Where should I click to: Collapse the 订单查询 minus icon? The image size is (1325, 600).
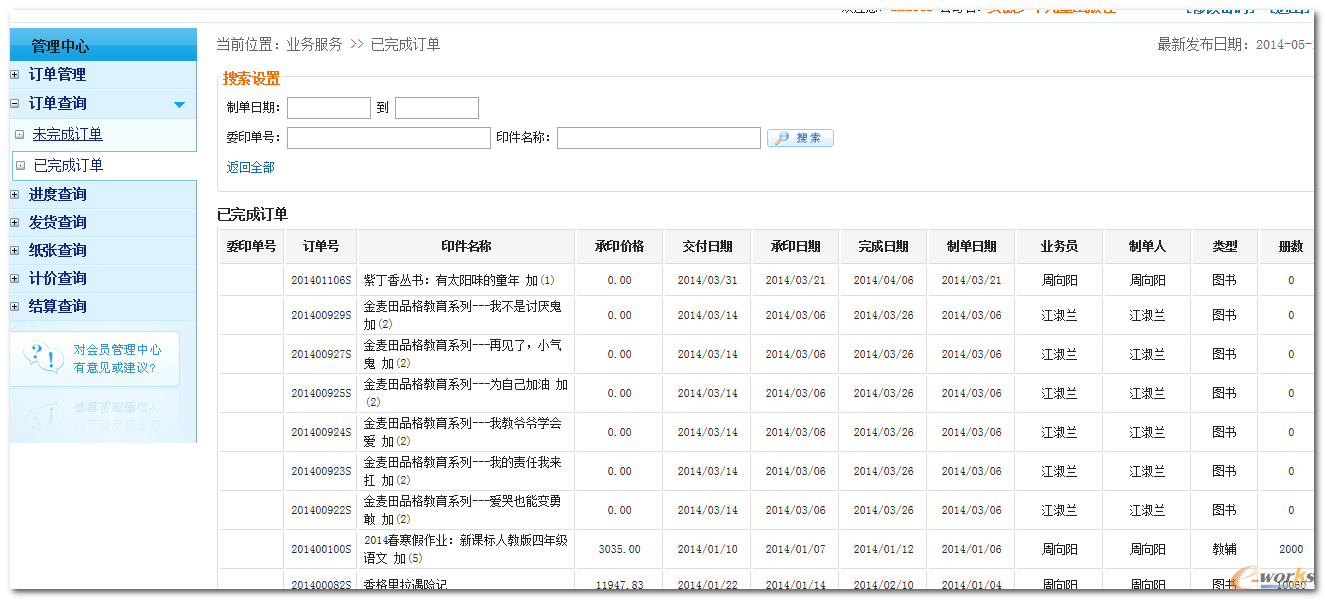14,103
